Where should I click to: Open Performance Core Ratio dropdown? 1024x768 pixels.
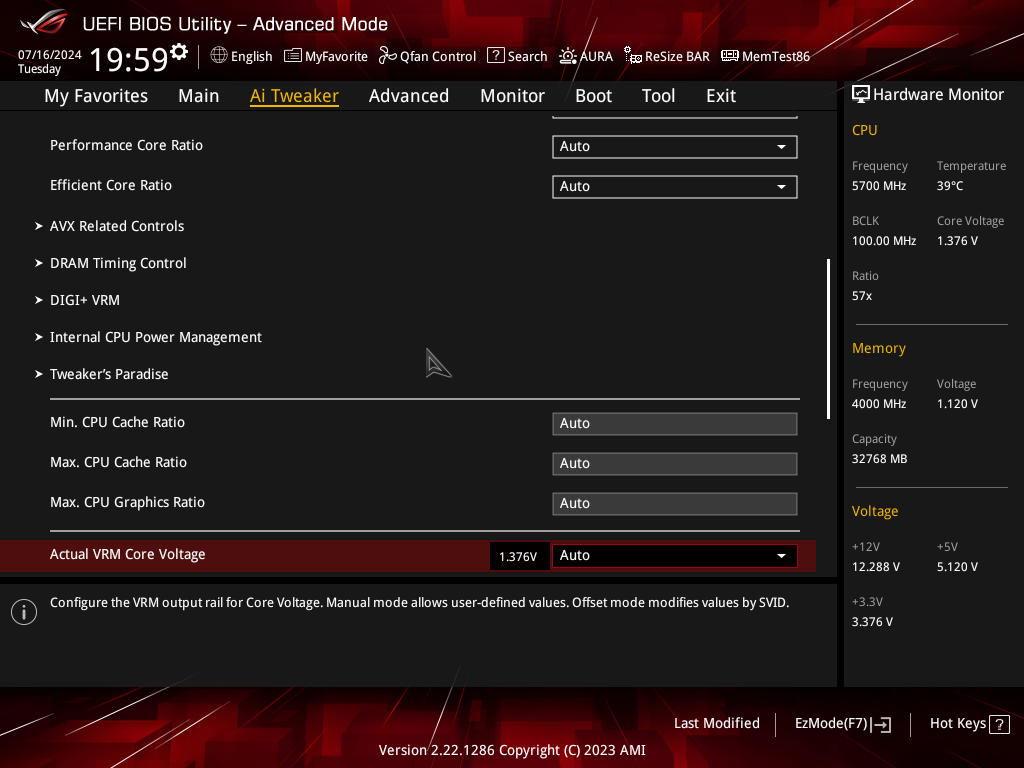[x=675, y=147]
